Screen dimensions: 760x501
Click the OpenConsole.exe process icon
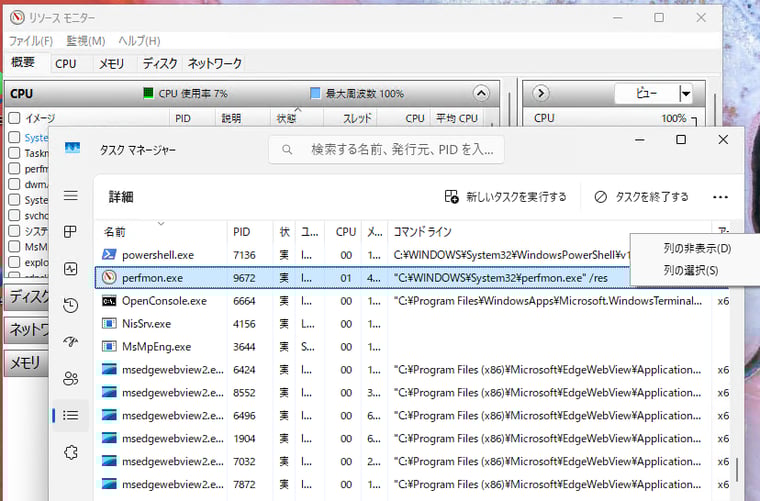(x=109, y=301)
